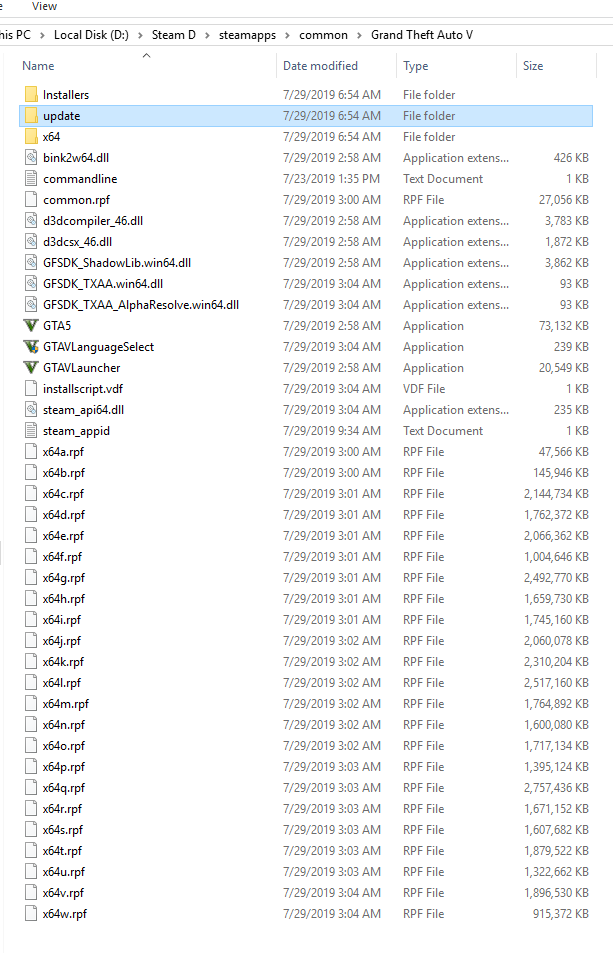Screen dimensions: 613x953
Task: Expand chevron after Local Disk (D:) breadcrumb
Action: pyautogui.click(x=140, y=35)
